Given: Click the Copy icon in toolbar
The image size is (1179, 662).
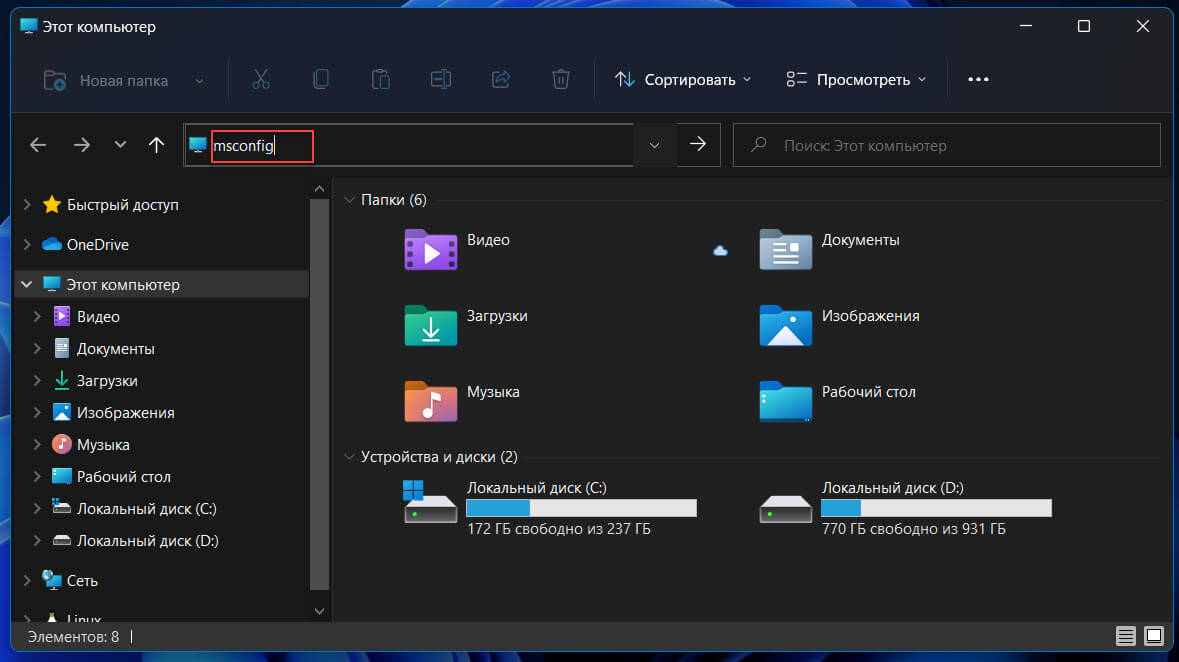Looking at the screenshot, I should (x=321, y=79).
